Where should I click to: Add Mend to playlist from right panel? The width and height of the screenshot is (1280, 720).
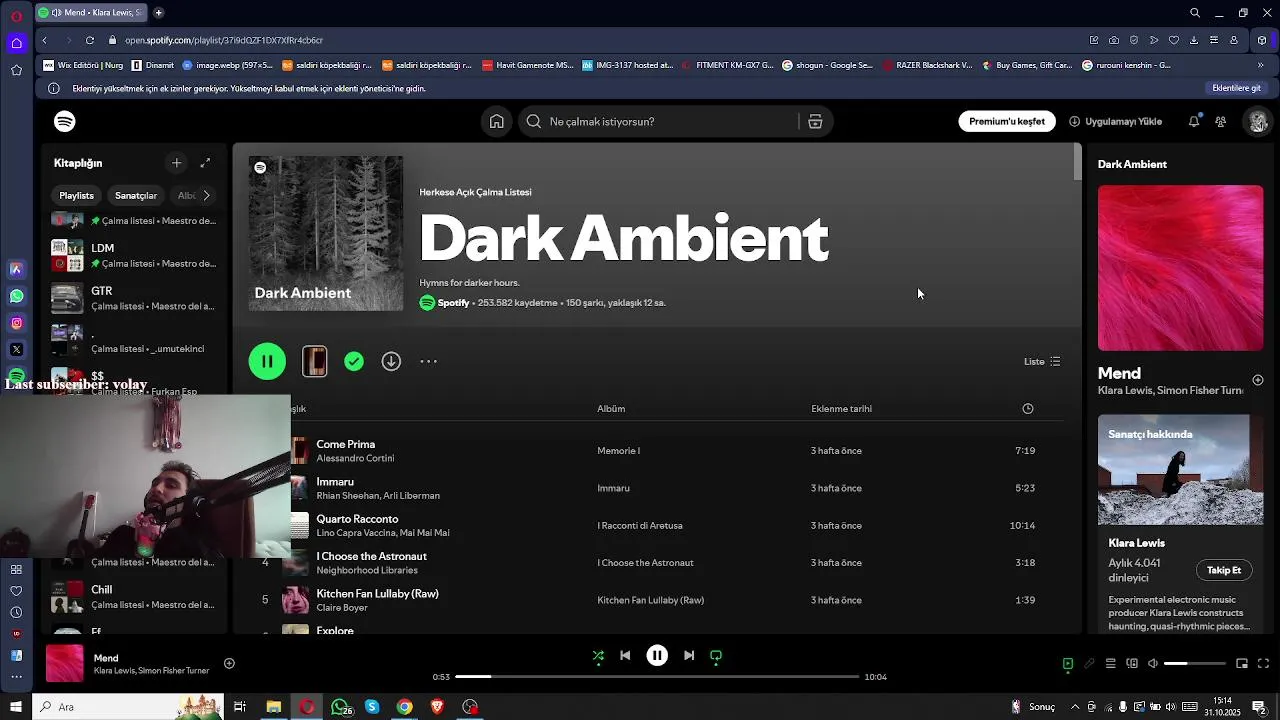coord(1258,380)
